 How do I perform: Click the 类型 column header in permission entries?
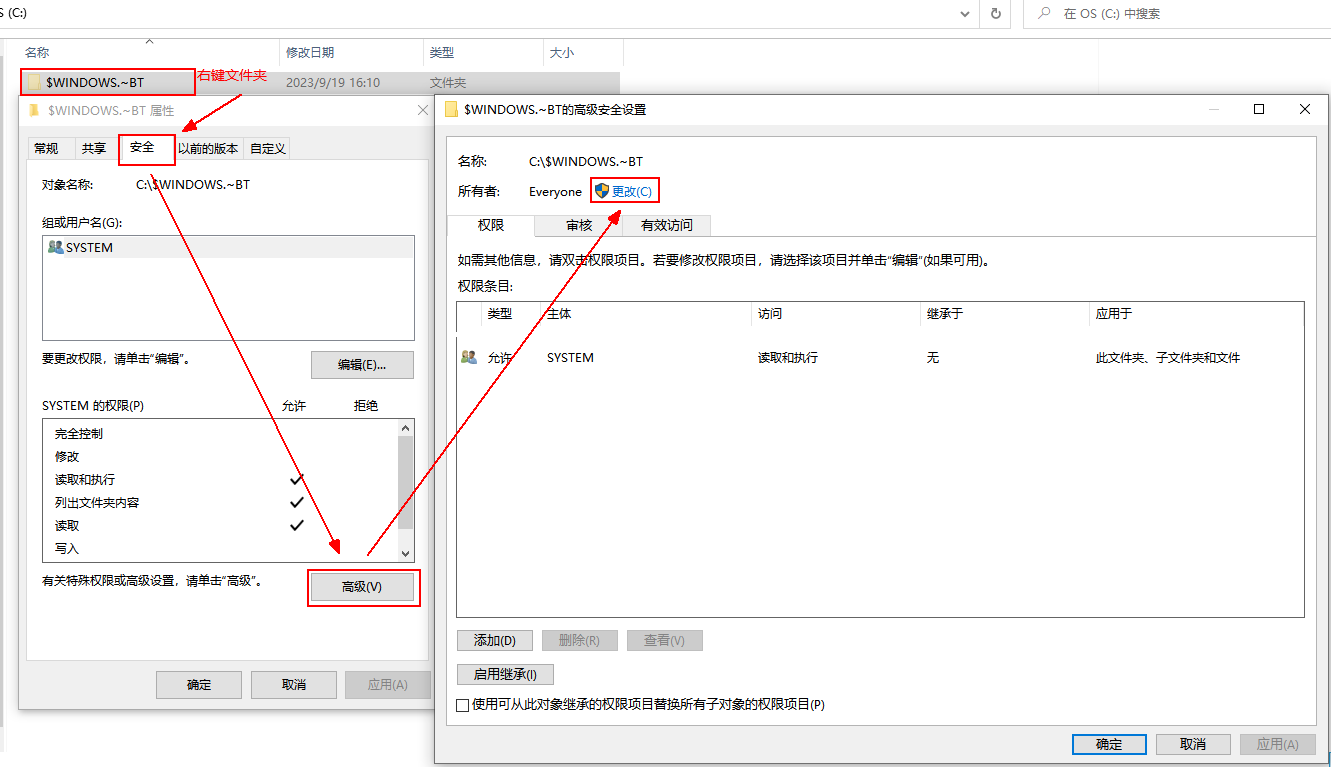[x=500, y=314]
